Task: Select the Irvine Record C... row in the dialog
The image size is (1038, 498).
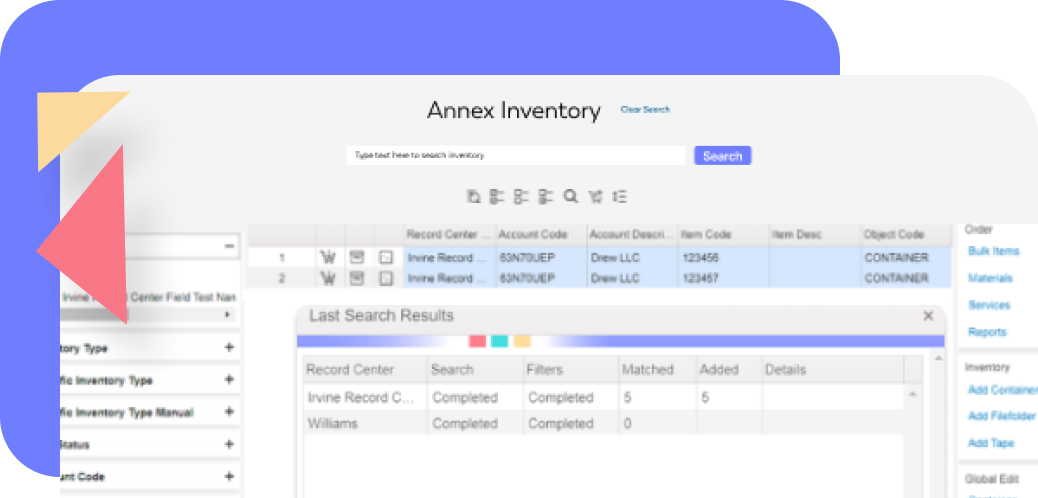Action: 603,397
